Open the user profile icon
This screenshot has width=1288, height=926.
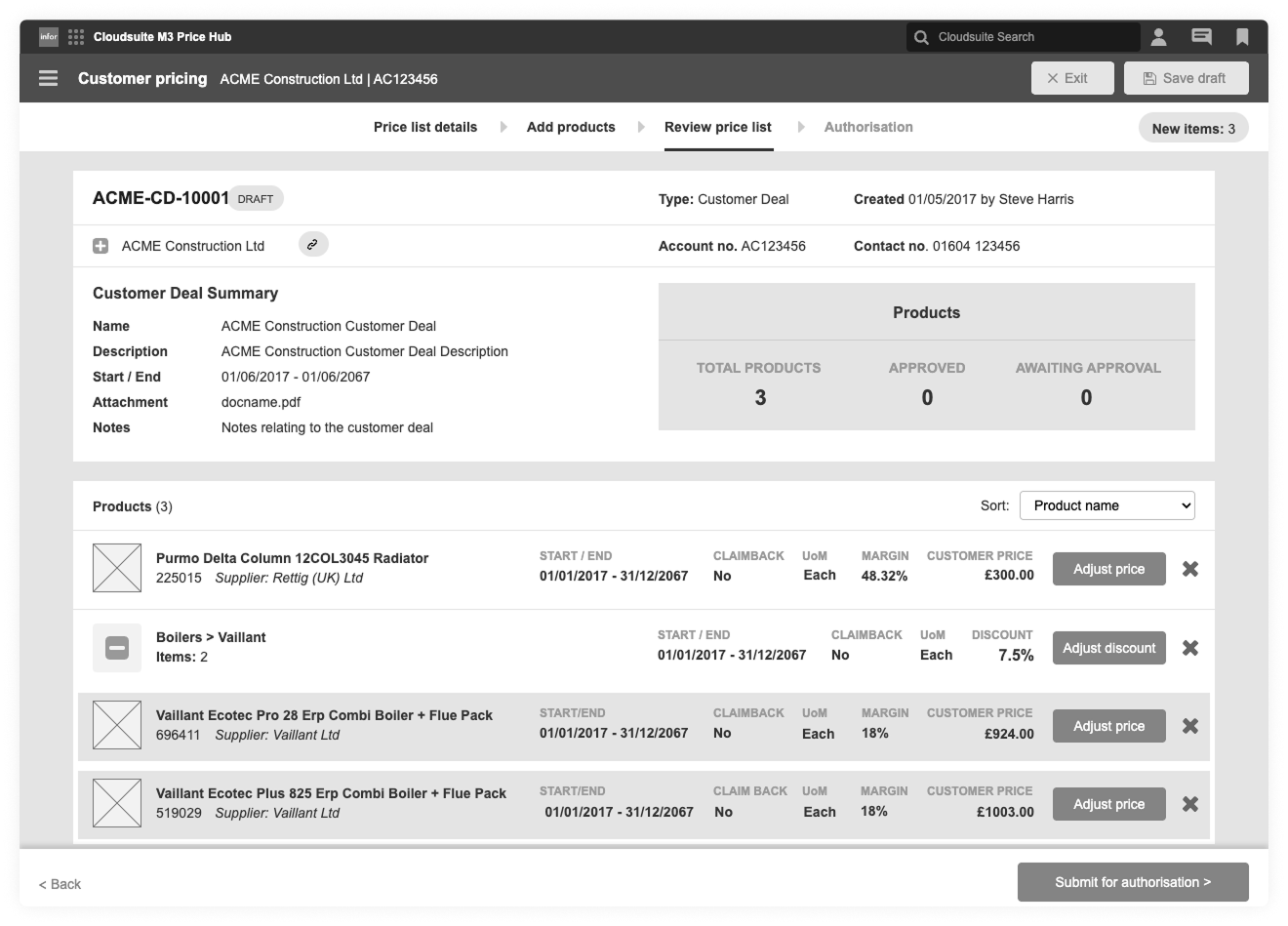coord(1158,37)
